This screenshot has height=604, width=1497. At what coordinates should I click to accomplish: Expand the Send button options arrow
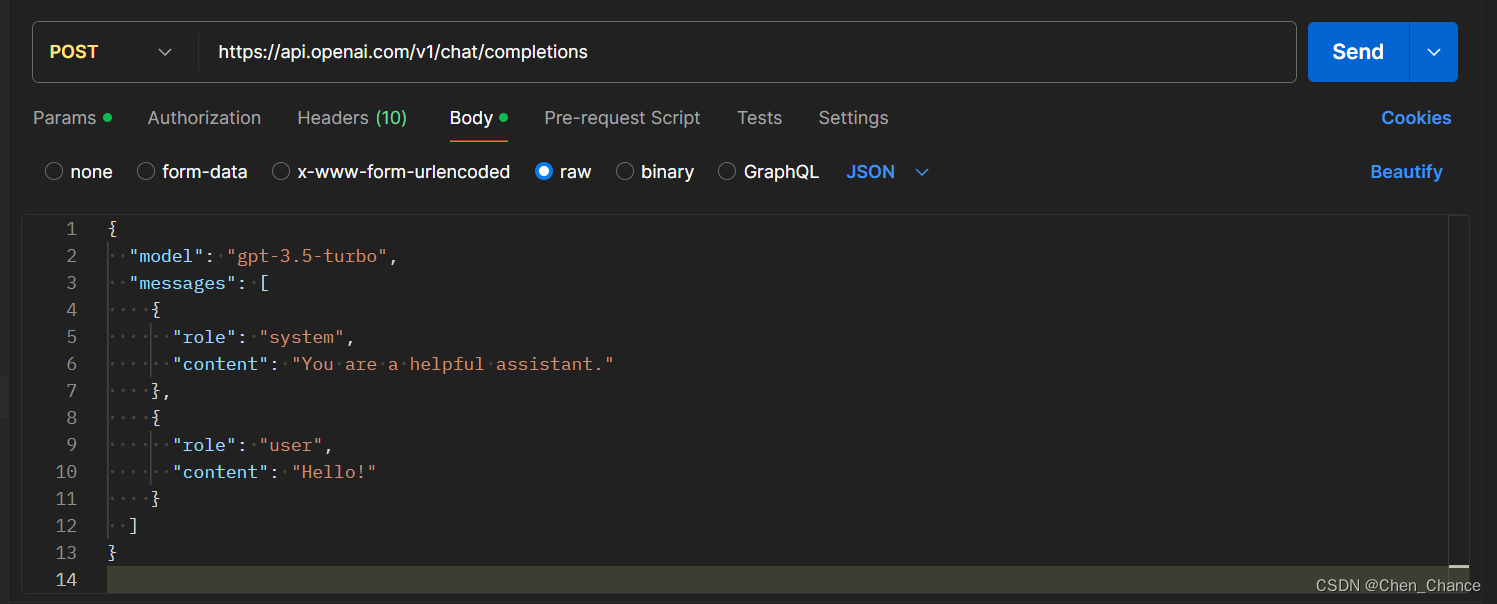(1433, 51)
